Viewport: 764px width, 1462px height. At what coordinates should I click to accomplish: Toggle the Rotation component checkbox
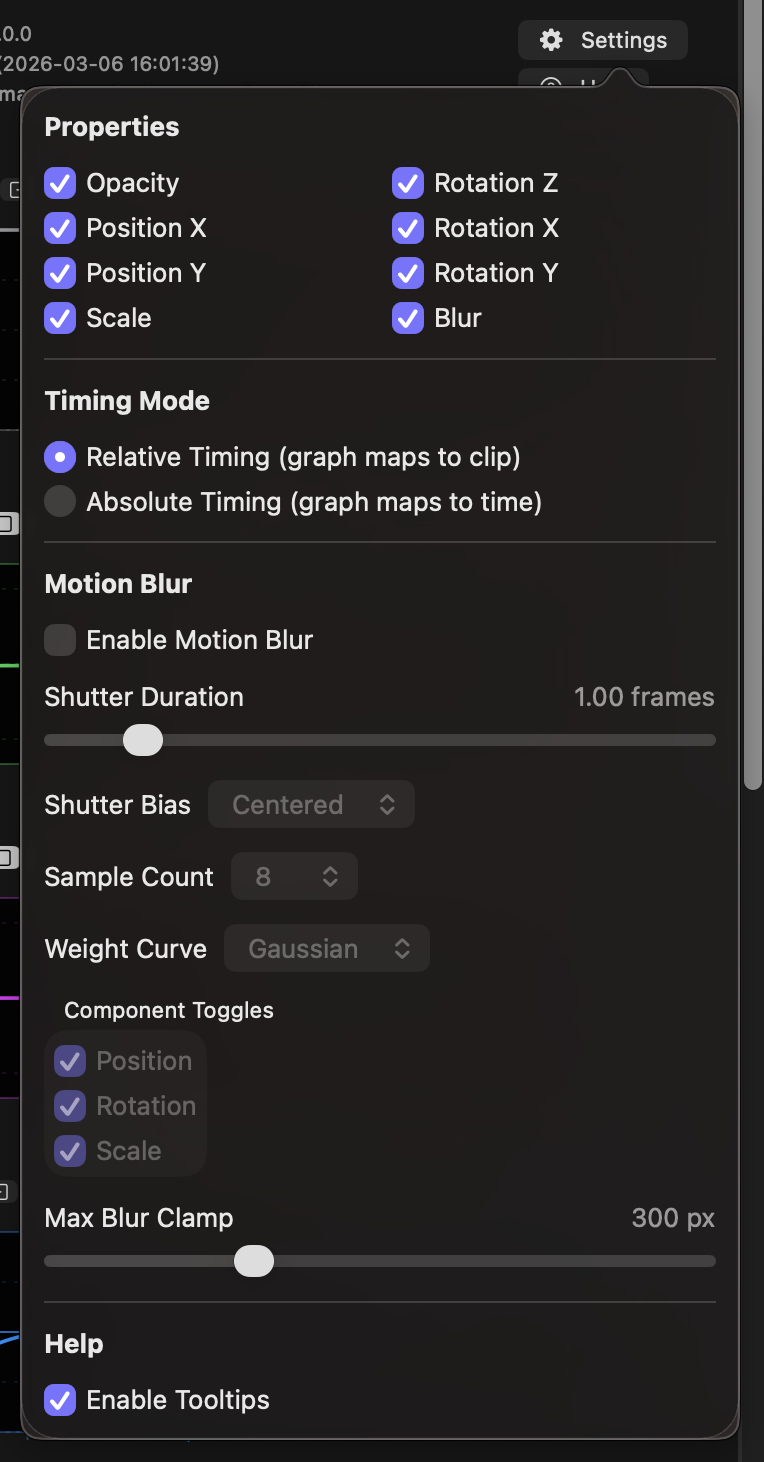pos(70,1106)
